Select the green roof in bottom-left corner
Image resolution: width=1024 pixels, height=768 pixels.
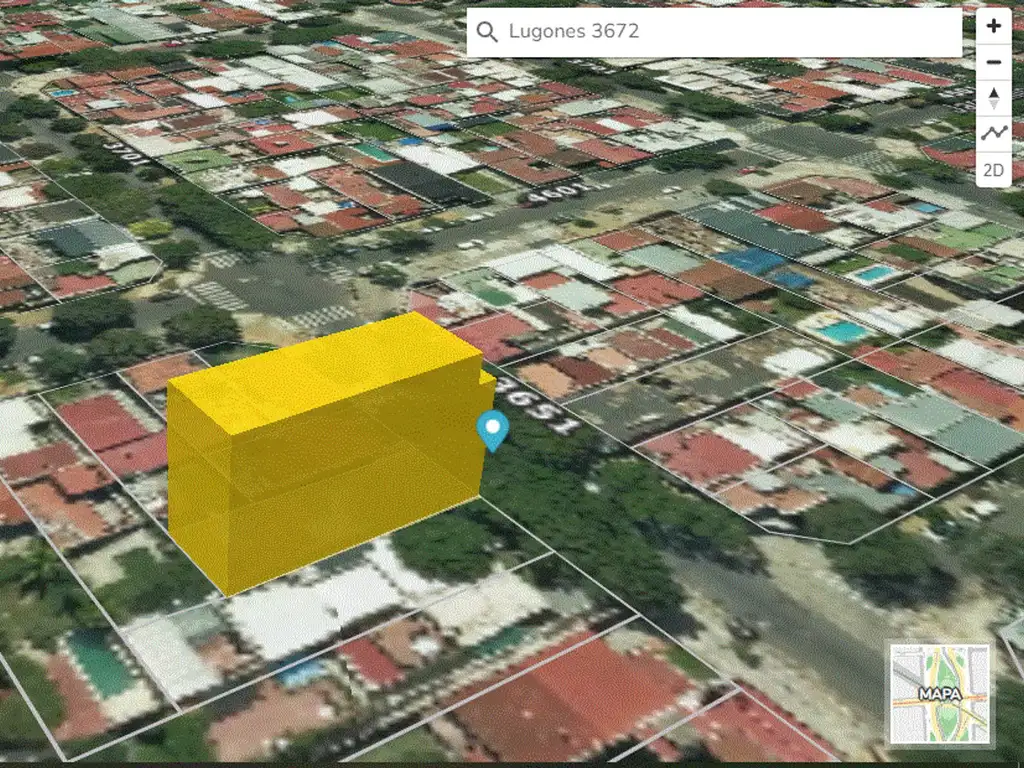coord(98,663)
